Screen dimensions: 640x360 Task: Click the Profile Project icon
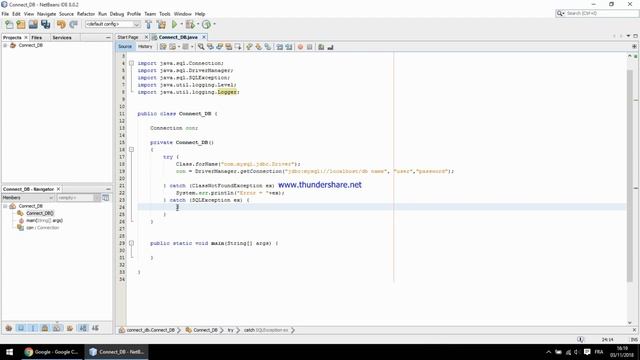click(207, 24)
